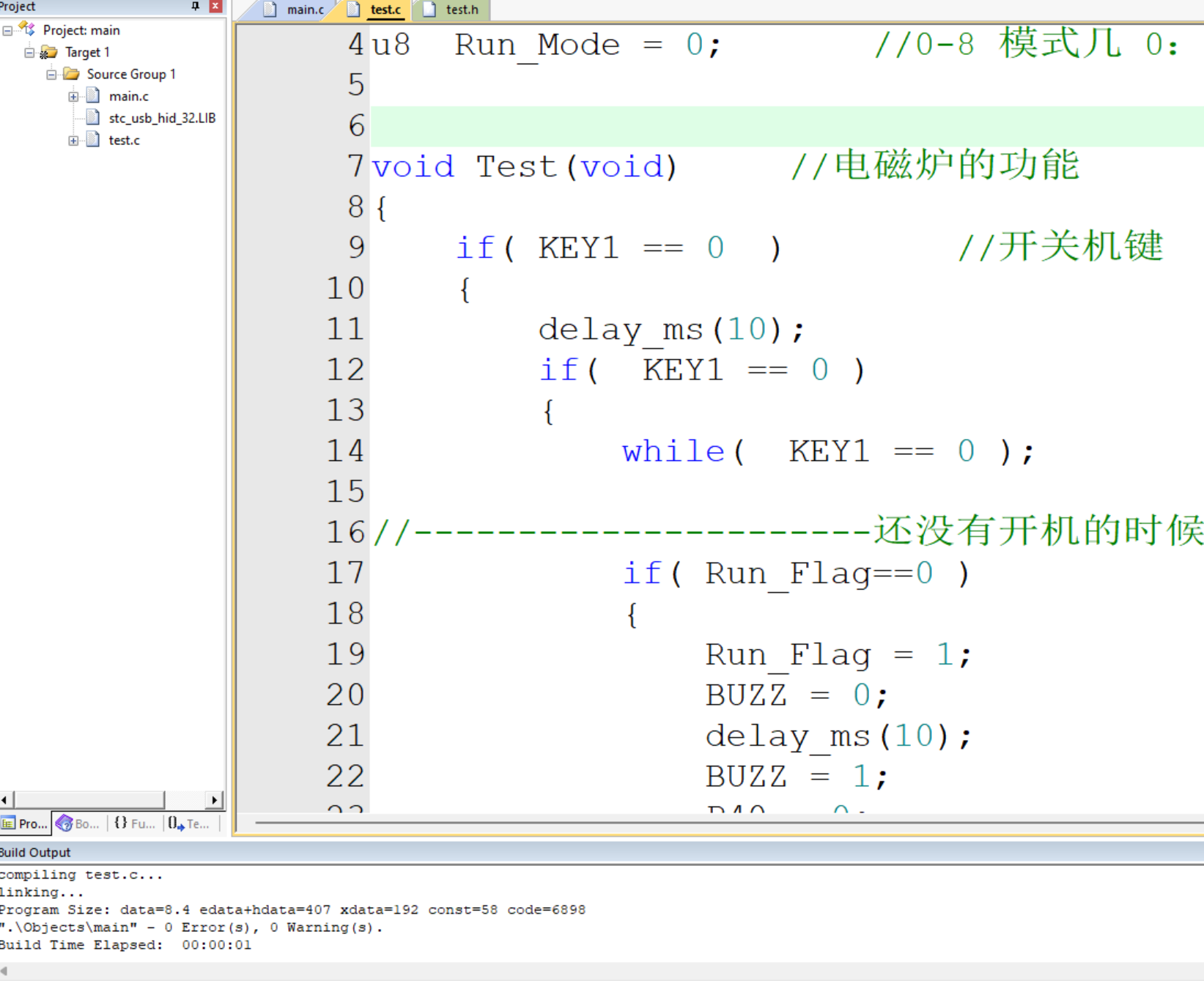Click if( Run_Flag==0 ) condition
The height and width of the screenshot is (981, 1204).
click(797, 574)
